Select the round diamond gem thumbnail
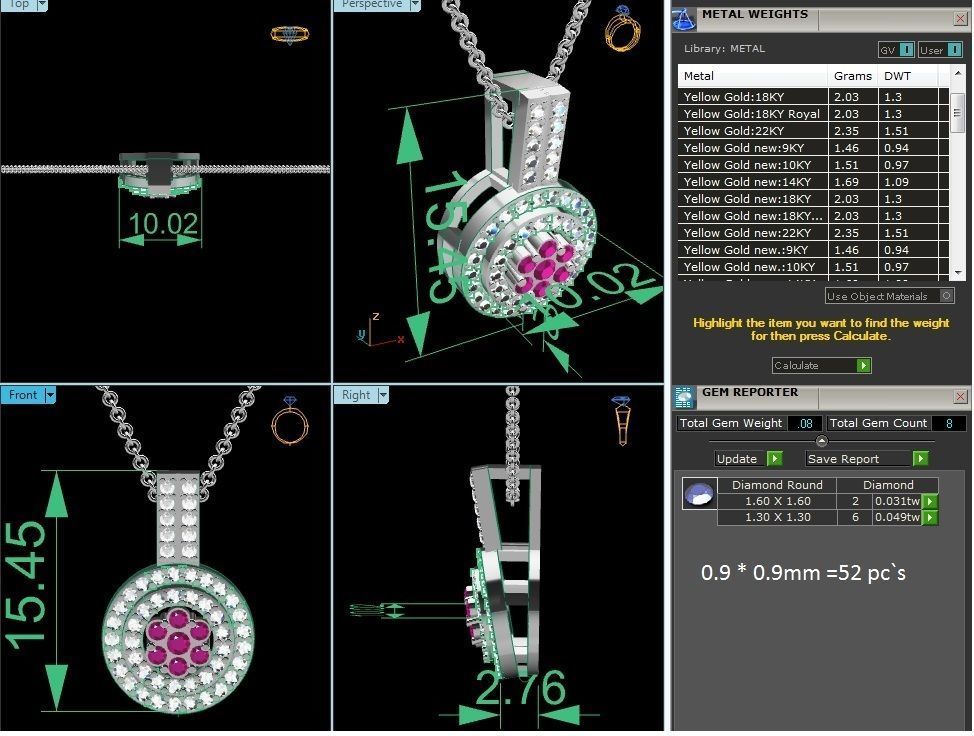Screen dimensions: 974x736 [699, 494]
